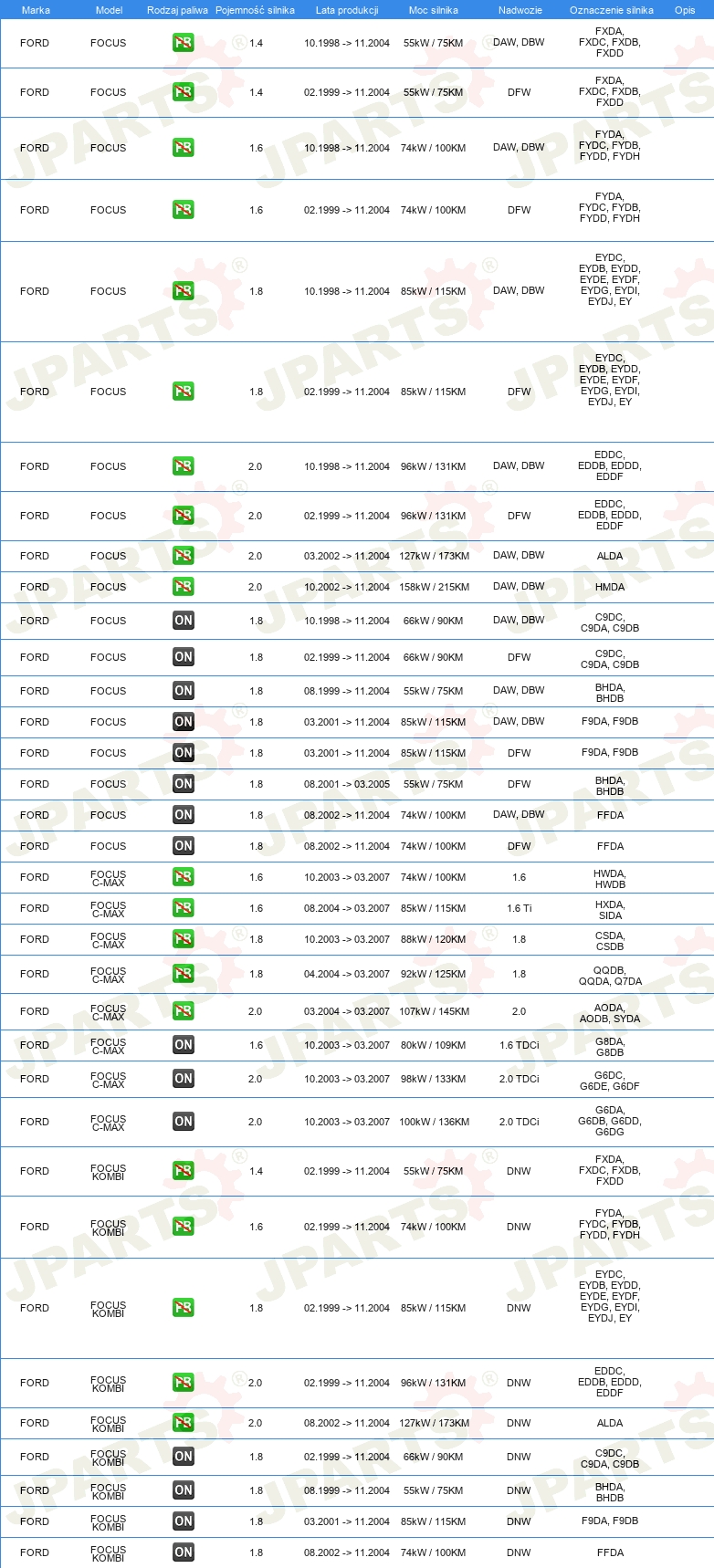Image resolution: width=714 pixels, height=1568 pixels.
Task: Click the Moc silnika column header
Action: coord(434,10)
